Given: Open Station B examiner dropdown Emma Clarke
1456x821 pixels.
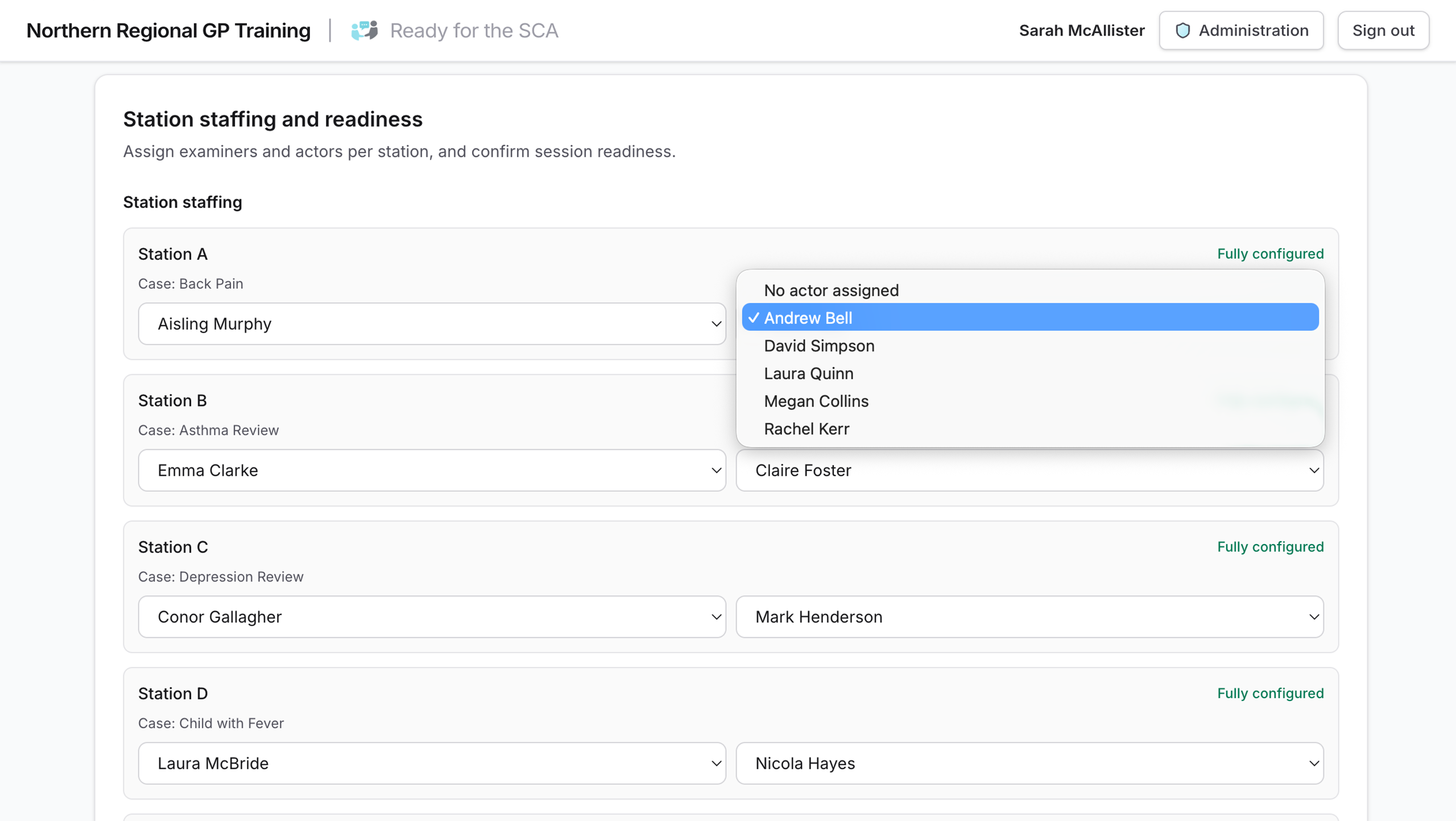Looking at the screenshot, I should point(432,470).
